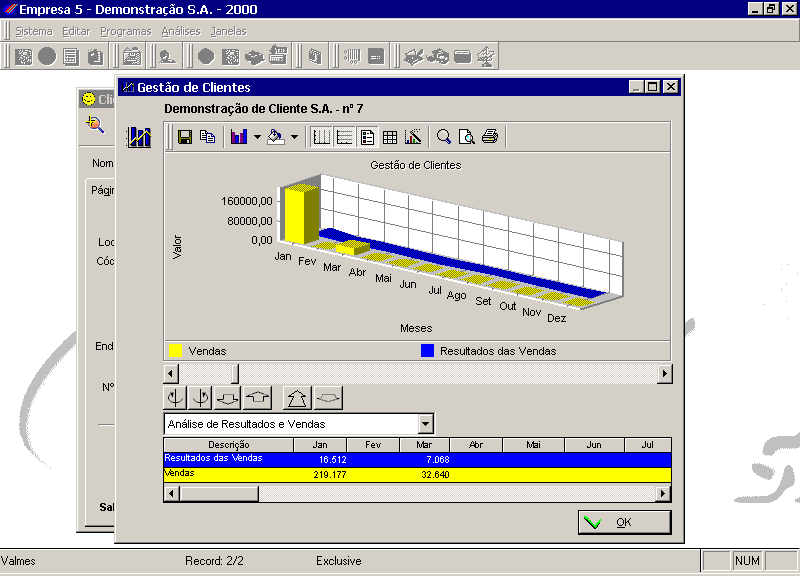
Task: Toggle the chart legend button
Action: coord(367,137)
